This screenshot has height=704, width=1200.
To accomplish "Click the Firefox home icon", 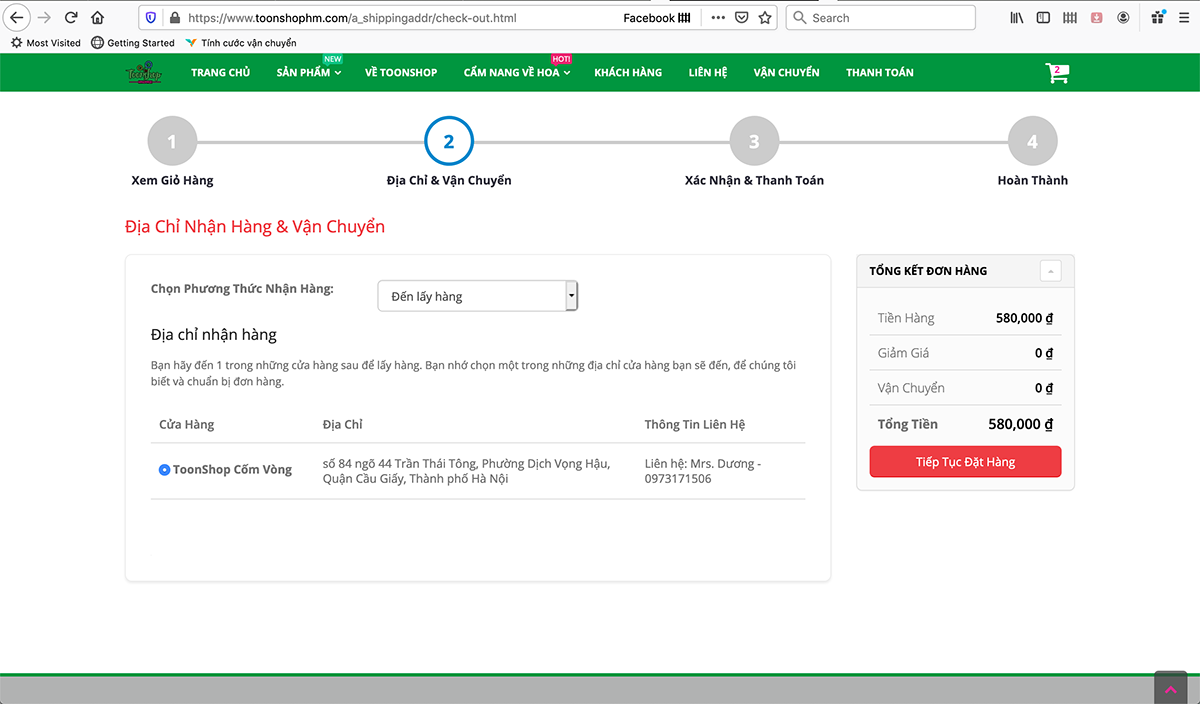I will [x=97, y=18].
